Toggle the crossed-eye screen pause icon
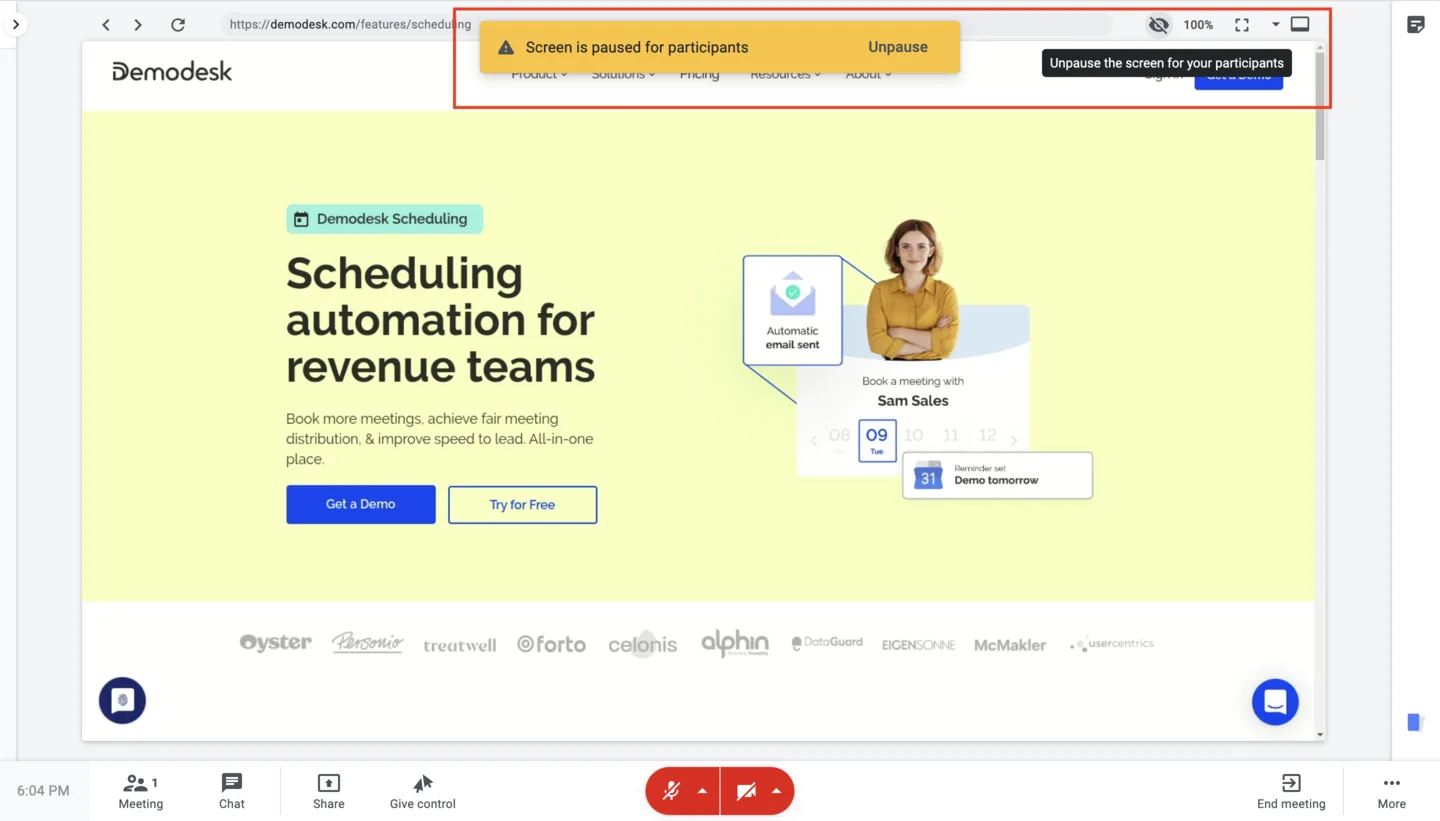 [1158, 25]
